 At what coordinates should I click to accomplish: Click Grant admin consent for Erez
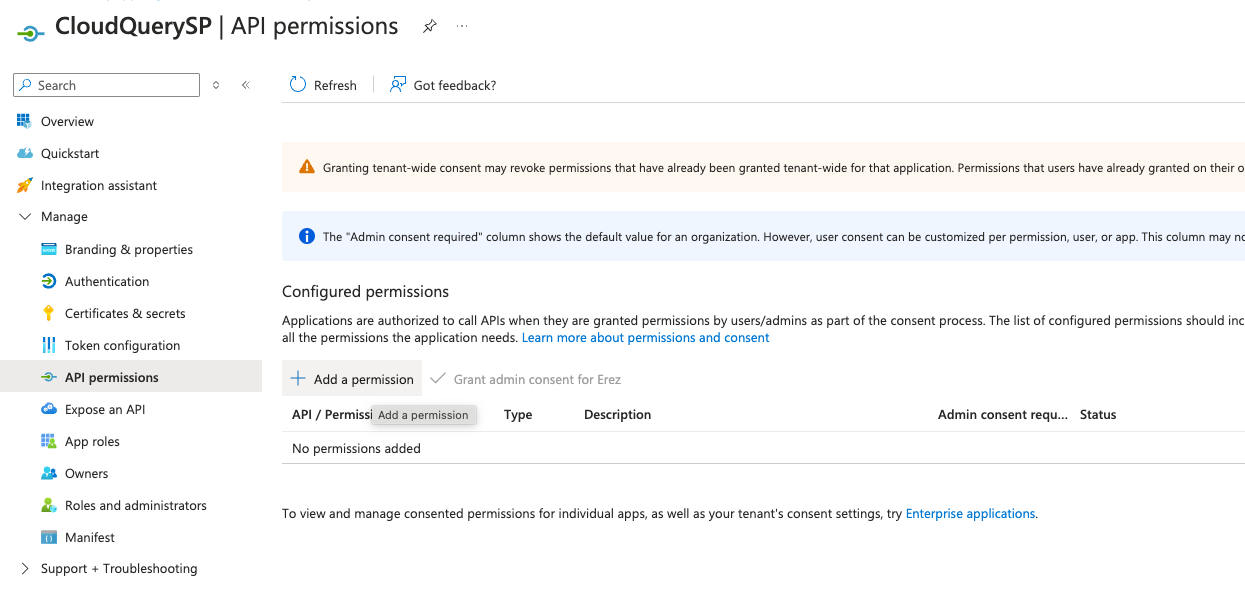[x=526, y=379]
